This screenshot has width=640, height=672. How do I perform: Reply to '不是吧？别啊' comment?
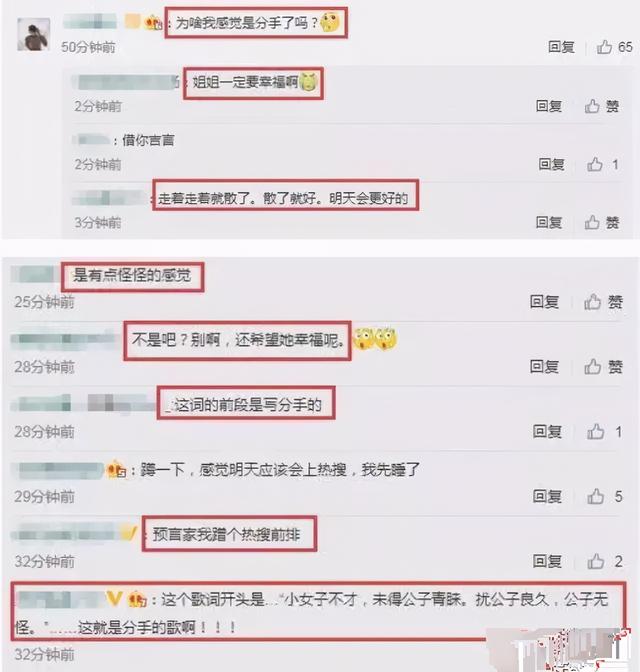tap(544, 366)
